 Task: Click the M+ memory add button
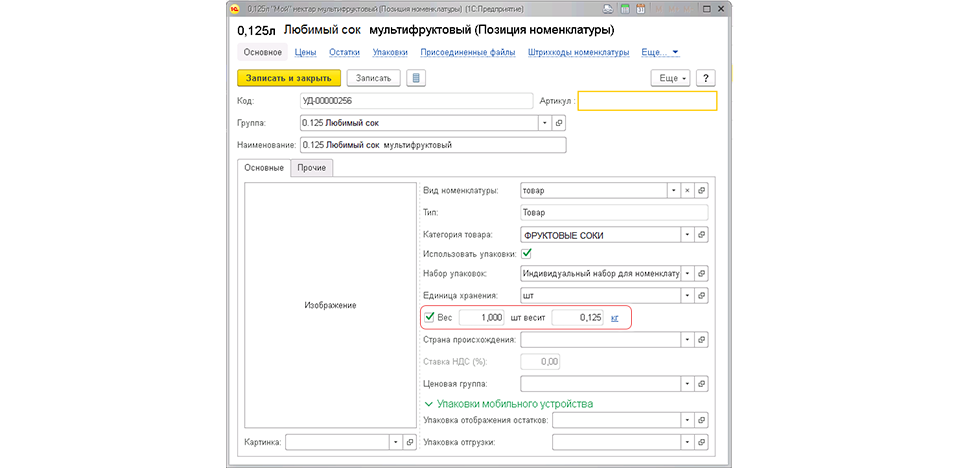[x=674, y=10]
